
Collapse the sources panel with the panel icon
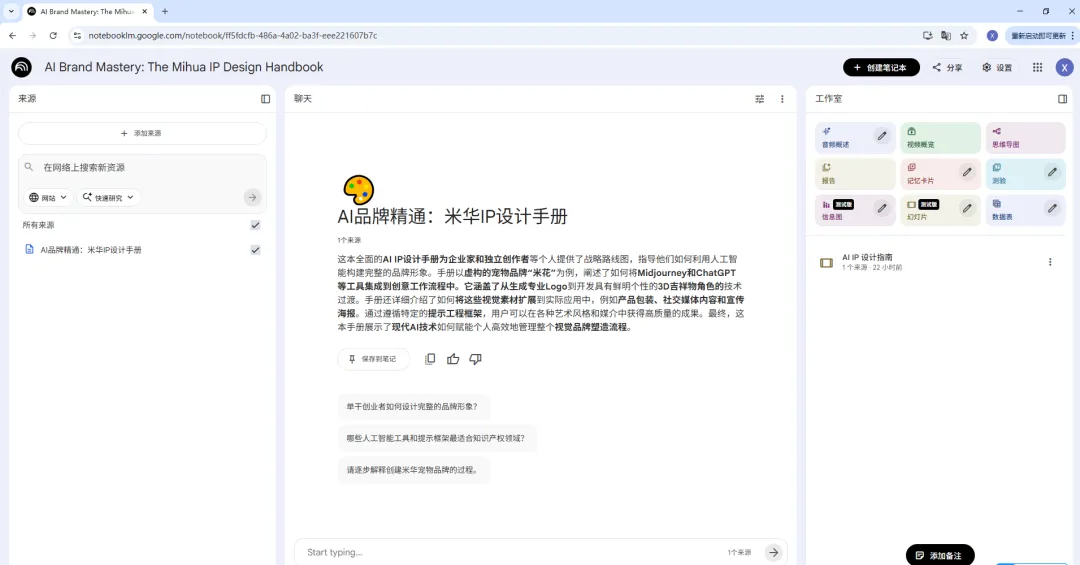(x=265, y=99)
